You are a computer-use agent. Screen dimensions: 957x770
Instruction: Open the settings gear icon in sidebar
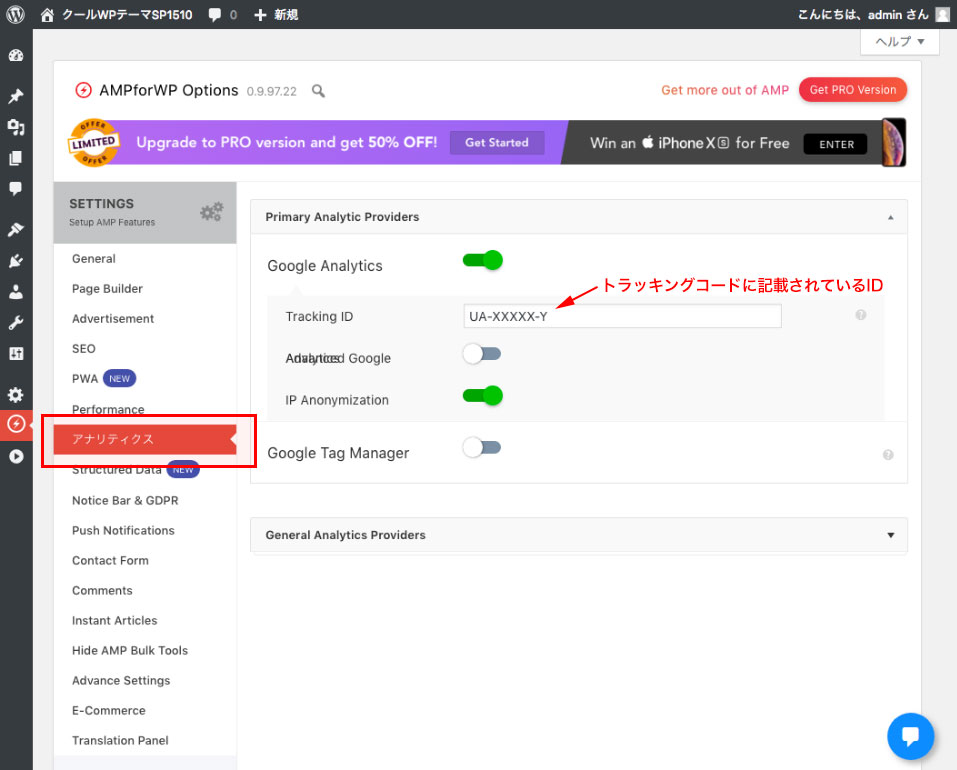pyautogui.click(x=16, y=395)
